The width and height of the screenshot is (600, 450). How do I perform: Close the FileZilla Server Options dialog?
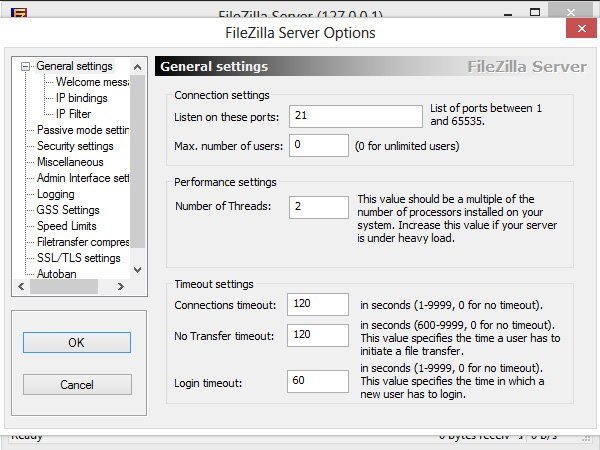(x=581, y=28)
